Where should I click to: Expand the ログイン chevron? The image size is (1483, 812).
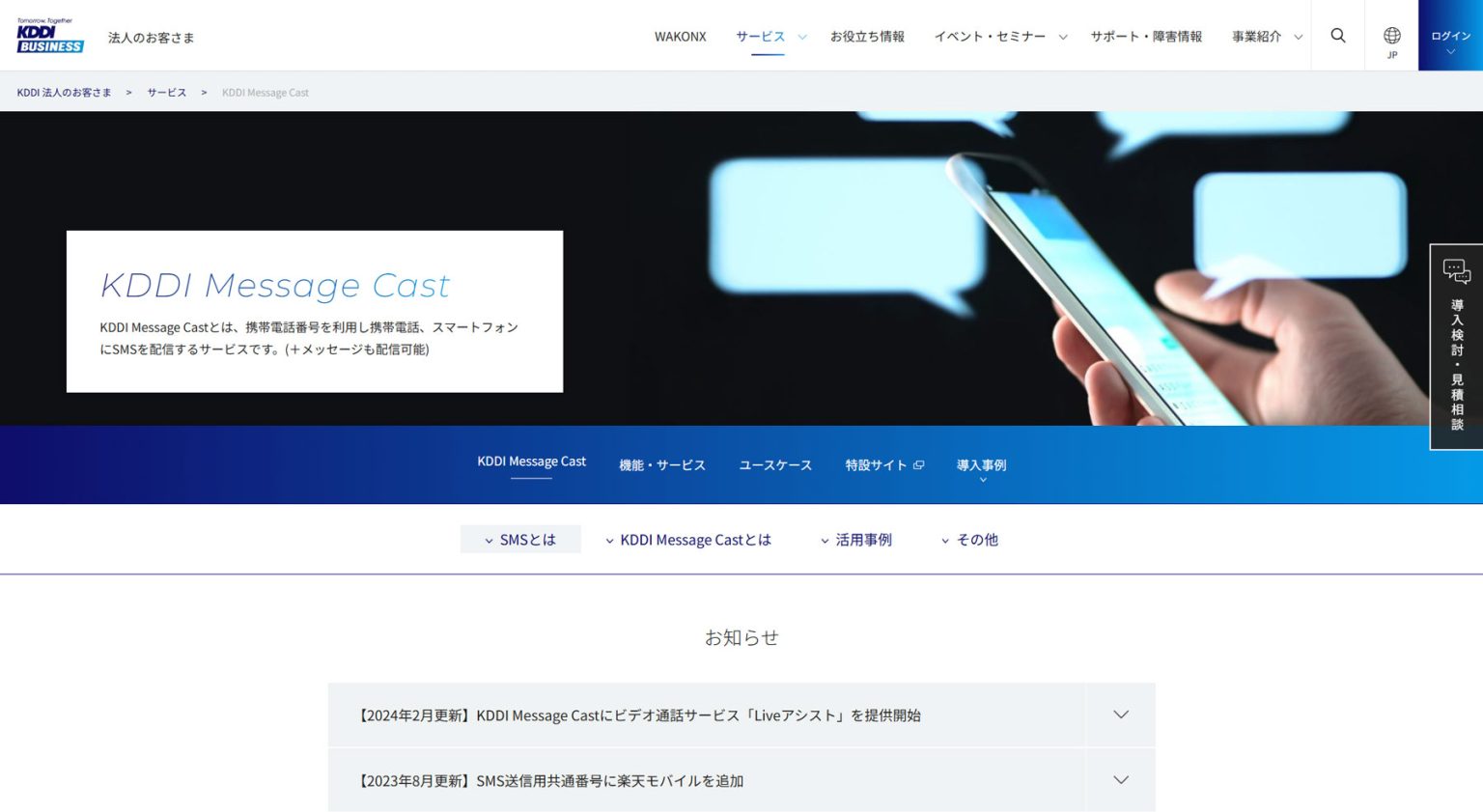pyautogui.click(x=1448, y=53)
